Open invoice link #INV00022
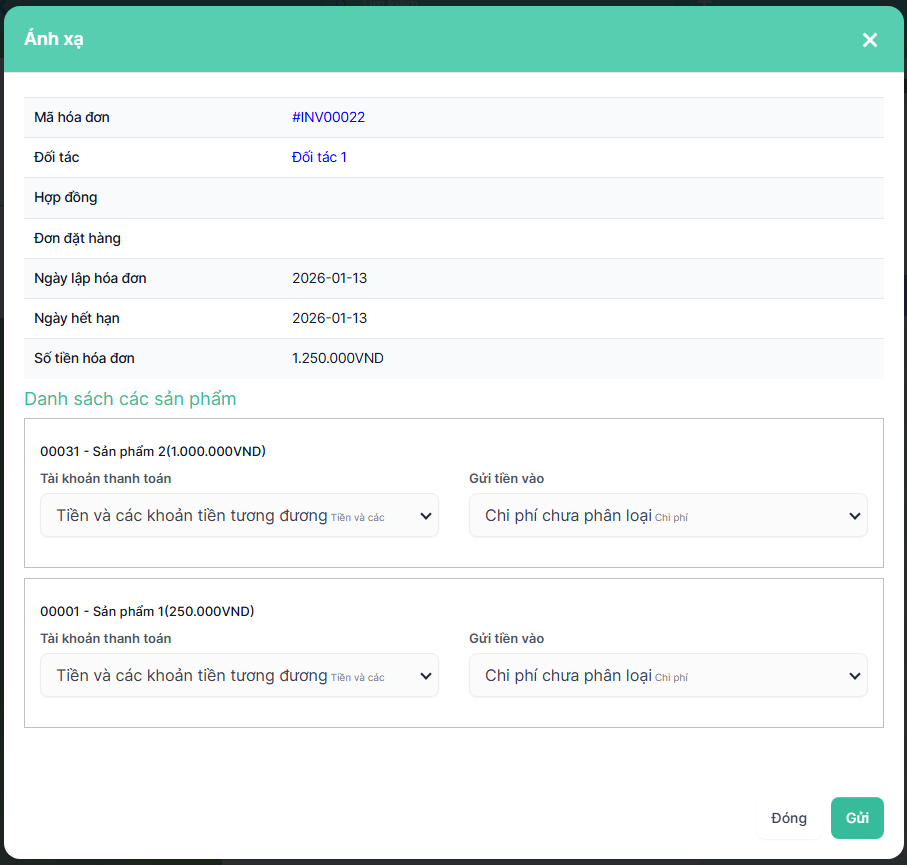This screenshot has width=907, height=865. pyautogui.click(x=328, y=117)
